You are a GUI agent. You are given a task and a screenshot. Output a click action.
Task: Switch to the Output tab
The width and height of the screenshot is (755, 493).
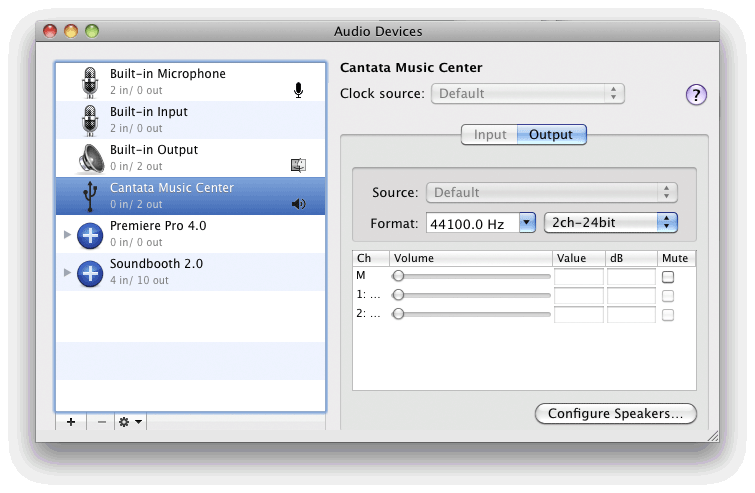[551, 135]
